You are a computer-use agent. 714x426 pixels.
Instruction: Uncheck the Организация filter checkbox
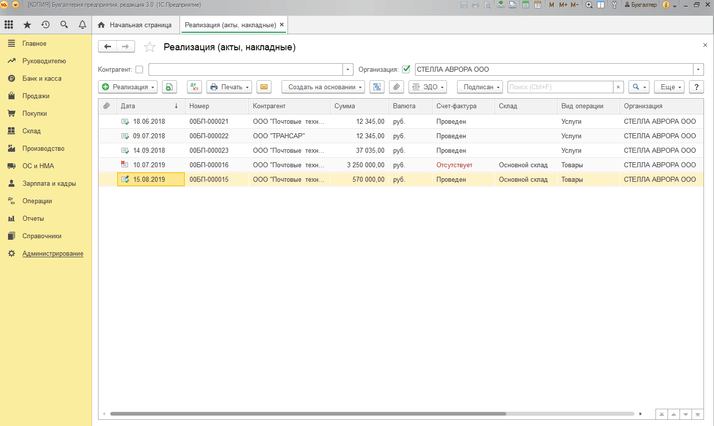(406, 70)
